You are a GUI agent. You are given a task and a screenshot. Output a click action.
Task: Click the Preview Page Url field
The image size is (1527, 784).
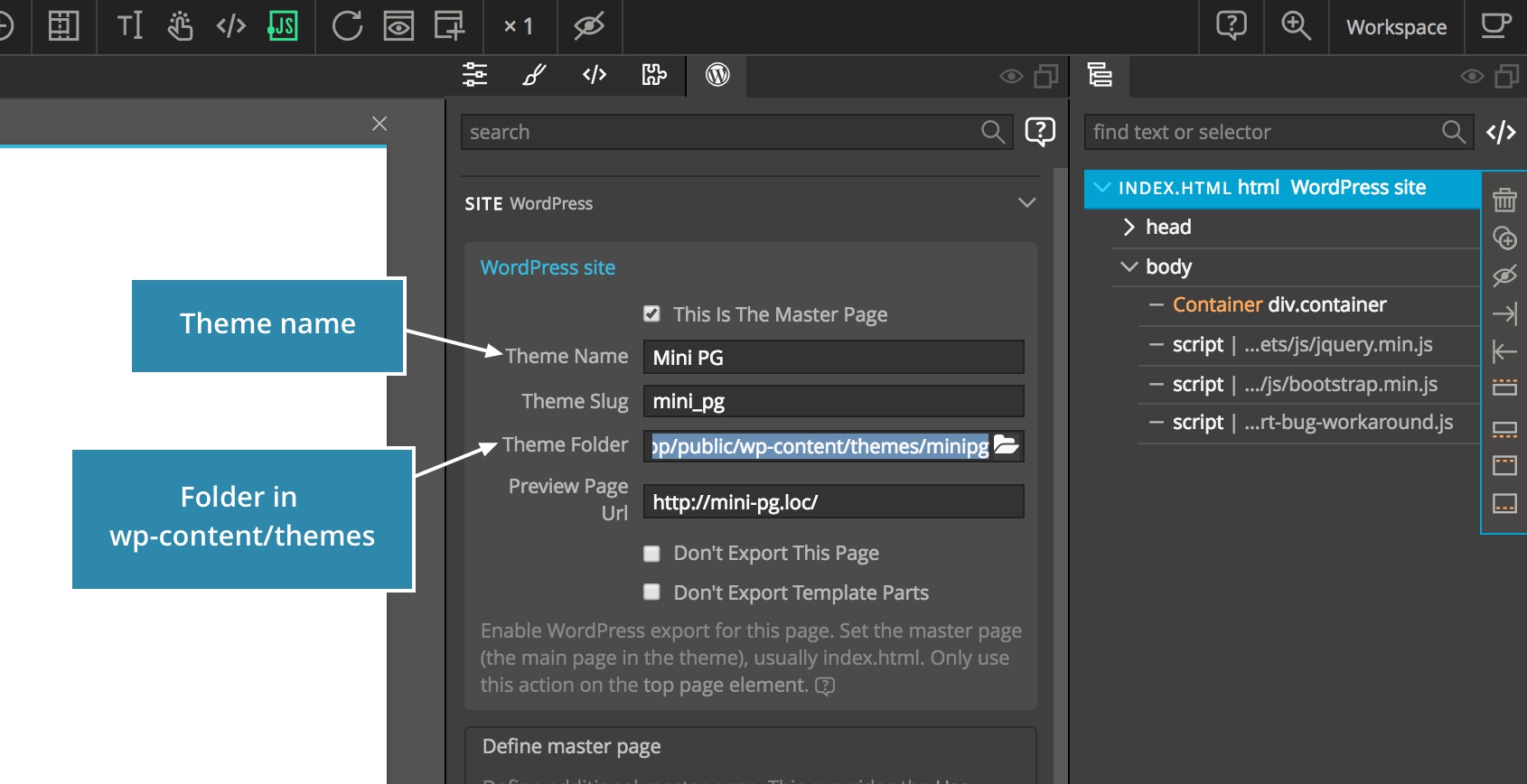pos(833,501)
